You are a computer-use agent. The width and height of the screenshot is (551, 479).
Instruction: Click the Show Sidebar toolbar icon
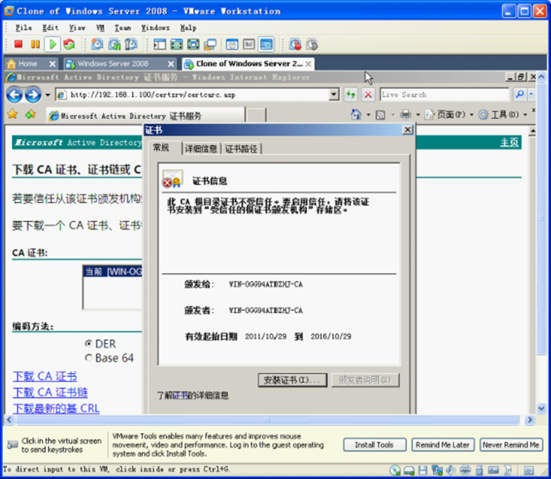(x=160, y=44)
